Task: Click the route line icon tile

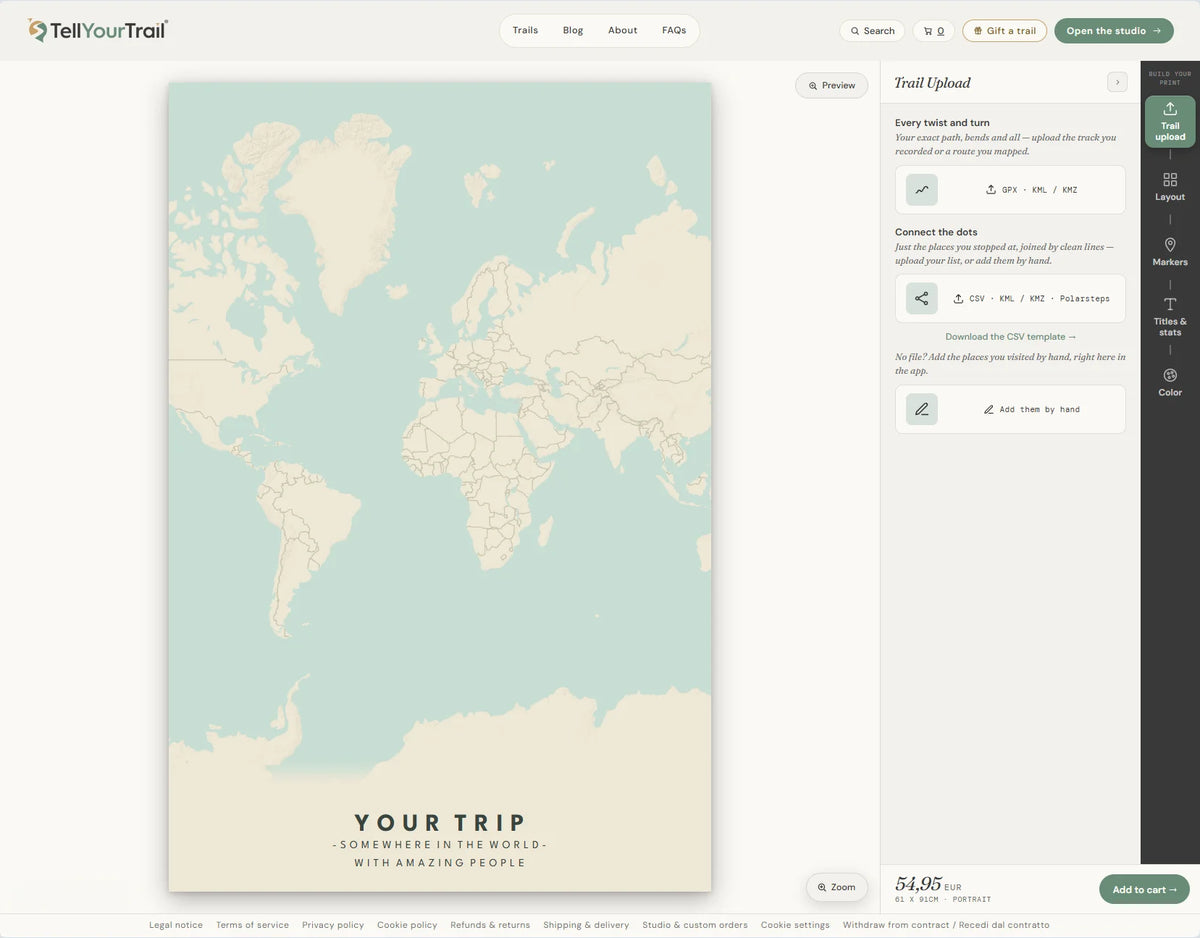Action: click(922, 190)
